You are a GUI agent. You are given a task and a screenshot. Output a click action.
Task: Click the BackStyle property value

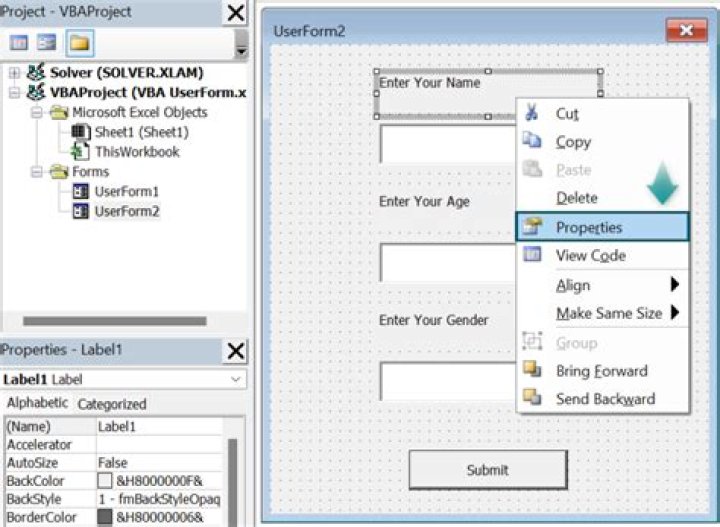(x=159, y=499)
